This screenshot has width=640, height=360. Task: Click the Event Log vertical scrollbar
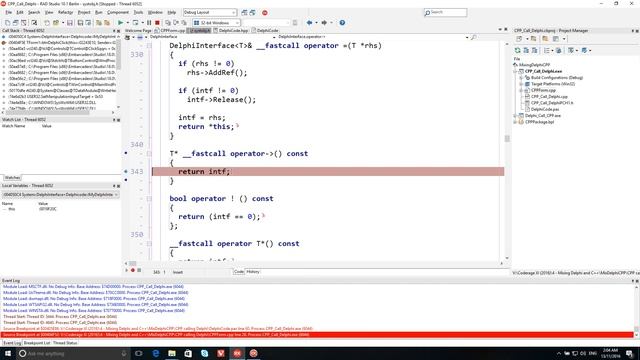coord(636,311)
